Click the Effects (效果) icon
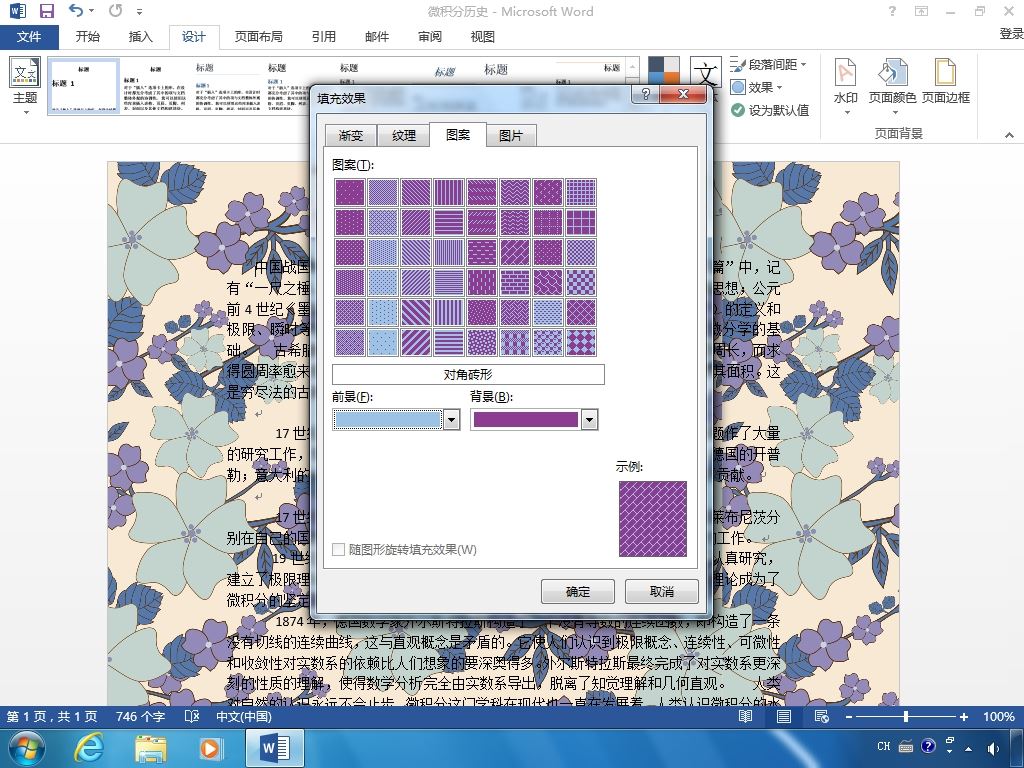Screen dimensions: 1024x768 click(x=738, y=87)
